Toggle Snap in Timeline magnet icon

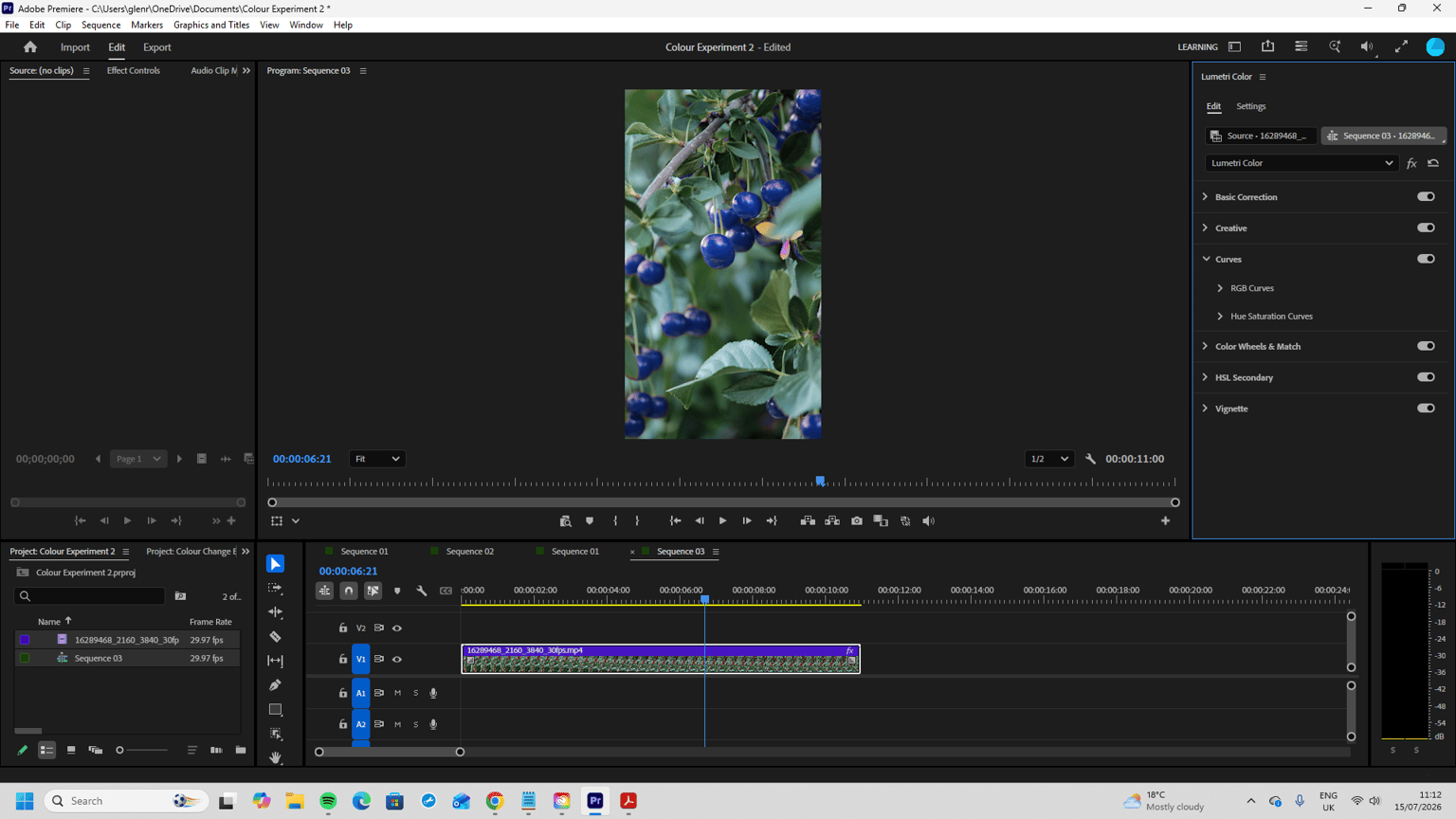click(x=349, y=591)
